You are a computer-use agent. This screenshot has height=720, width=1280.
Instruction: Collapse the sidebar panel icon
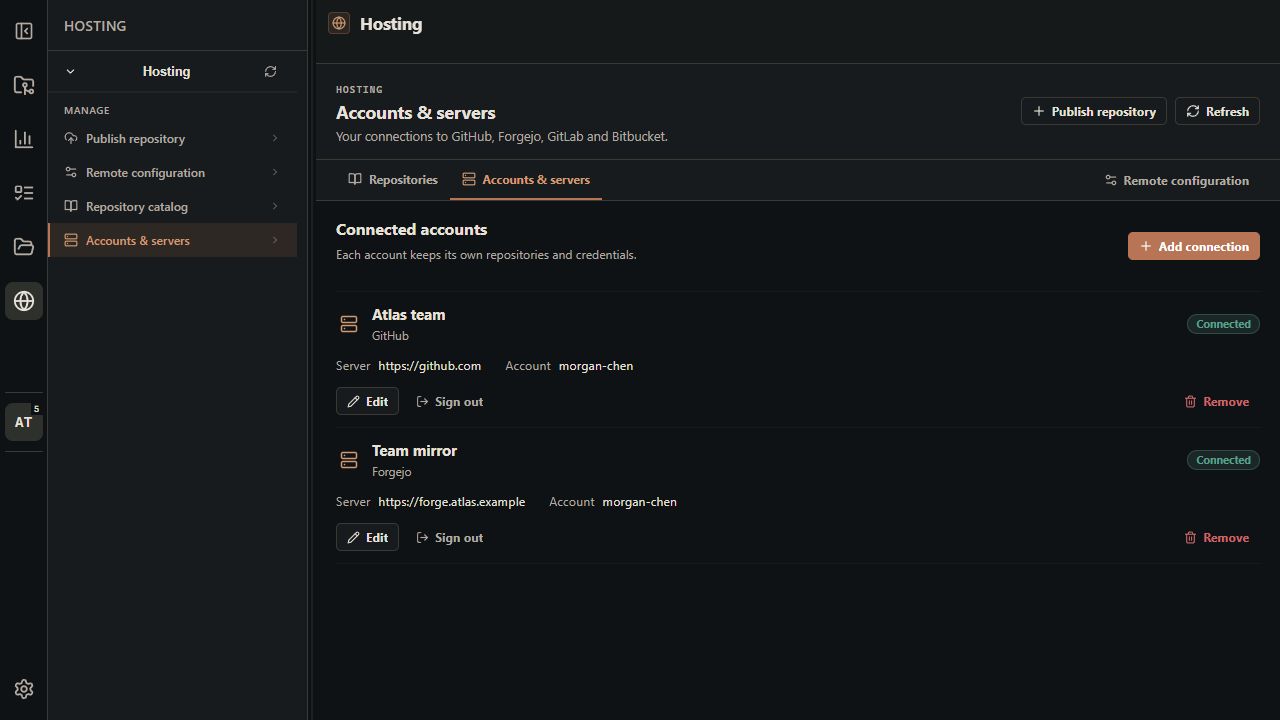pos(24,31)
